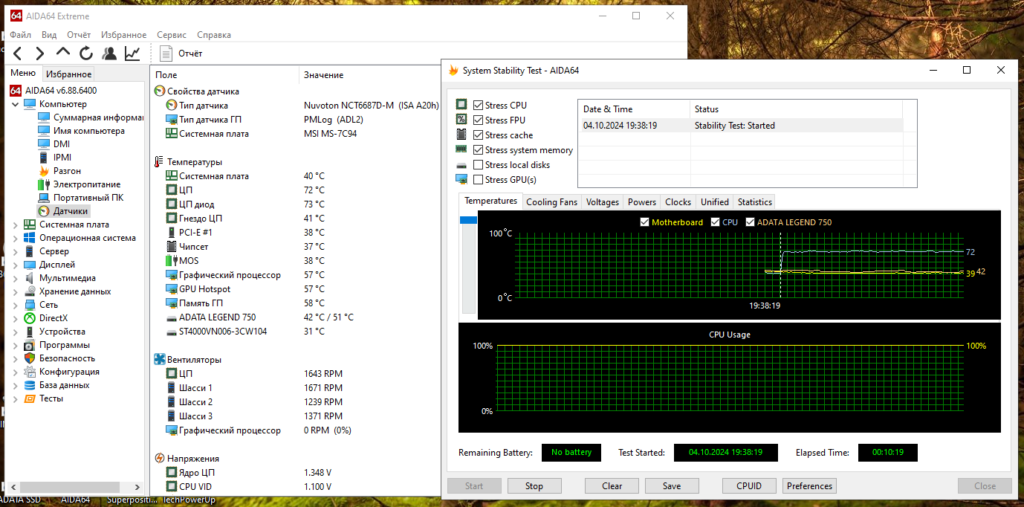
Task: Expand the Системная плата tree node
Action: click(x=16, y=224)
